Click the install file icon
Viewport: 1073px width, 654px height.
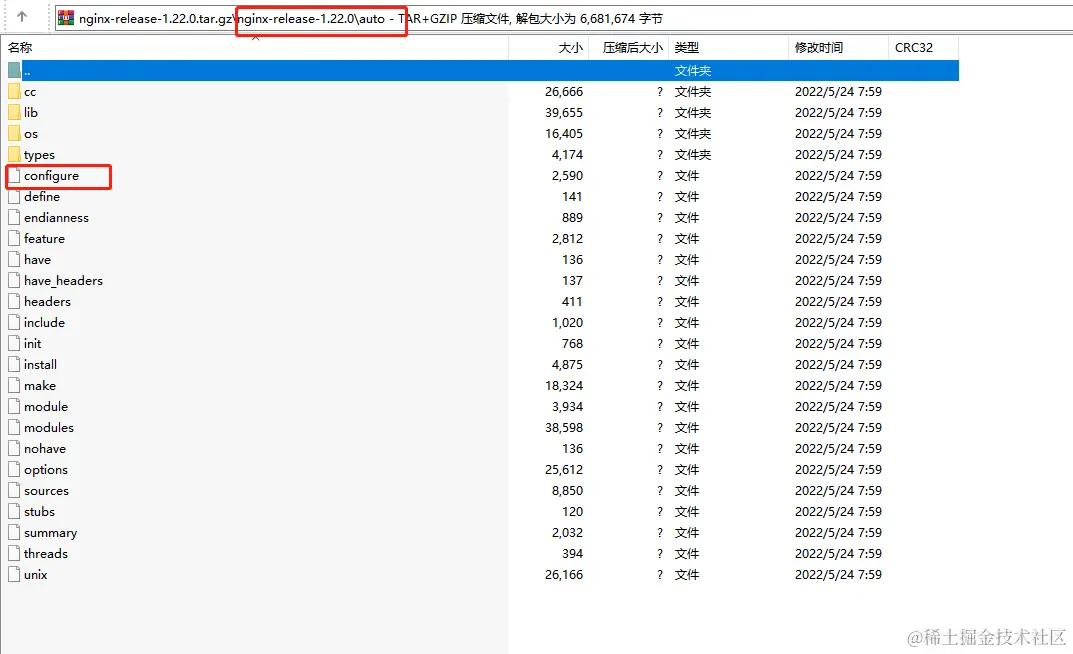coord(14,365)
